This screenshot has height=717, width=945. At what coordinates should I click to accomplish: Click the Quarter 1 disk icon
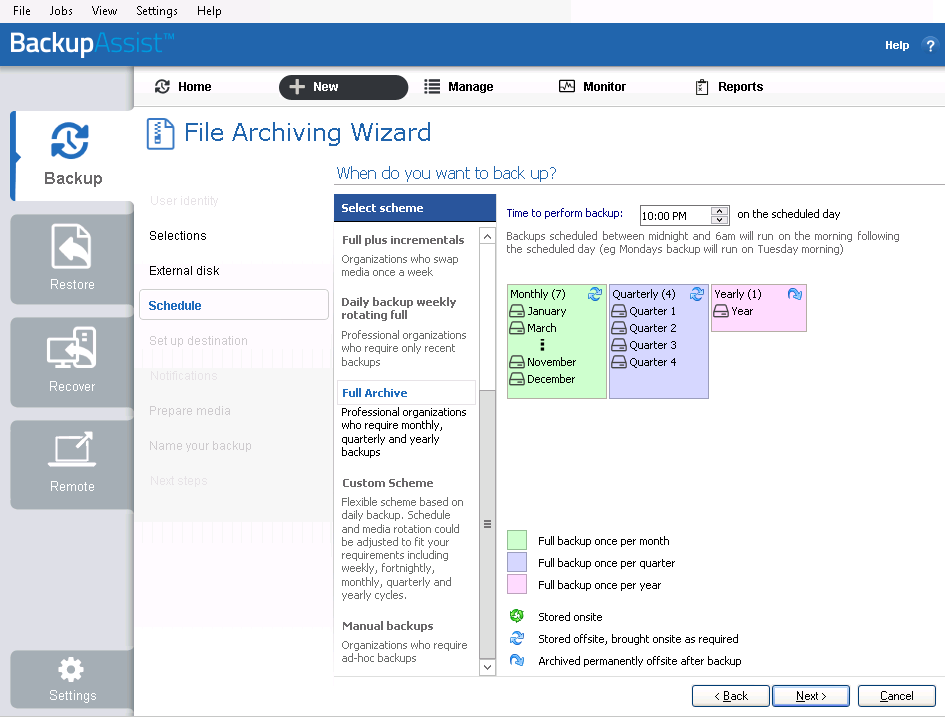point(619,311)
